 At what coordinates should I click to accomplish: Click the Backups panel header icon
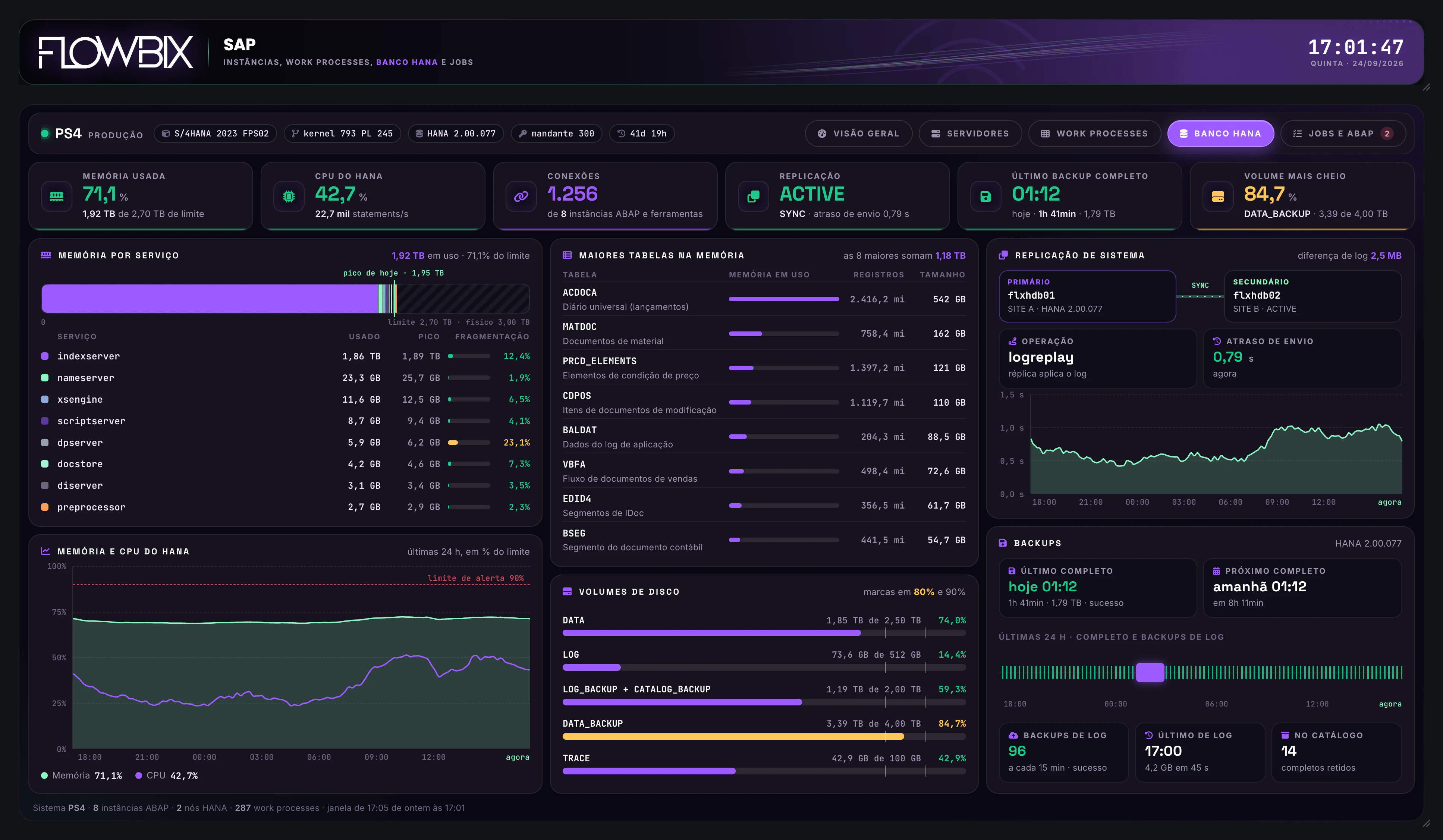(x=1003, y=543)
